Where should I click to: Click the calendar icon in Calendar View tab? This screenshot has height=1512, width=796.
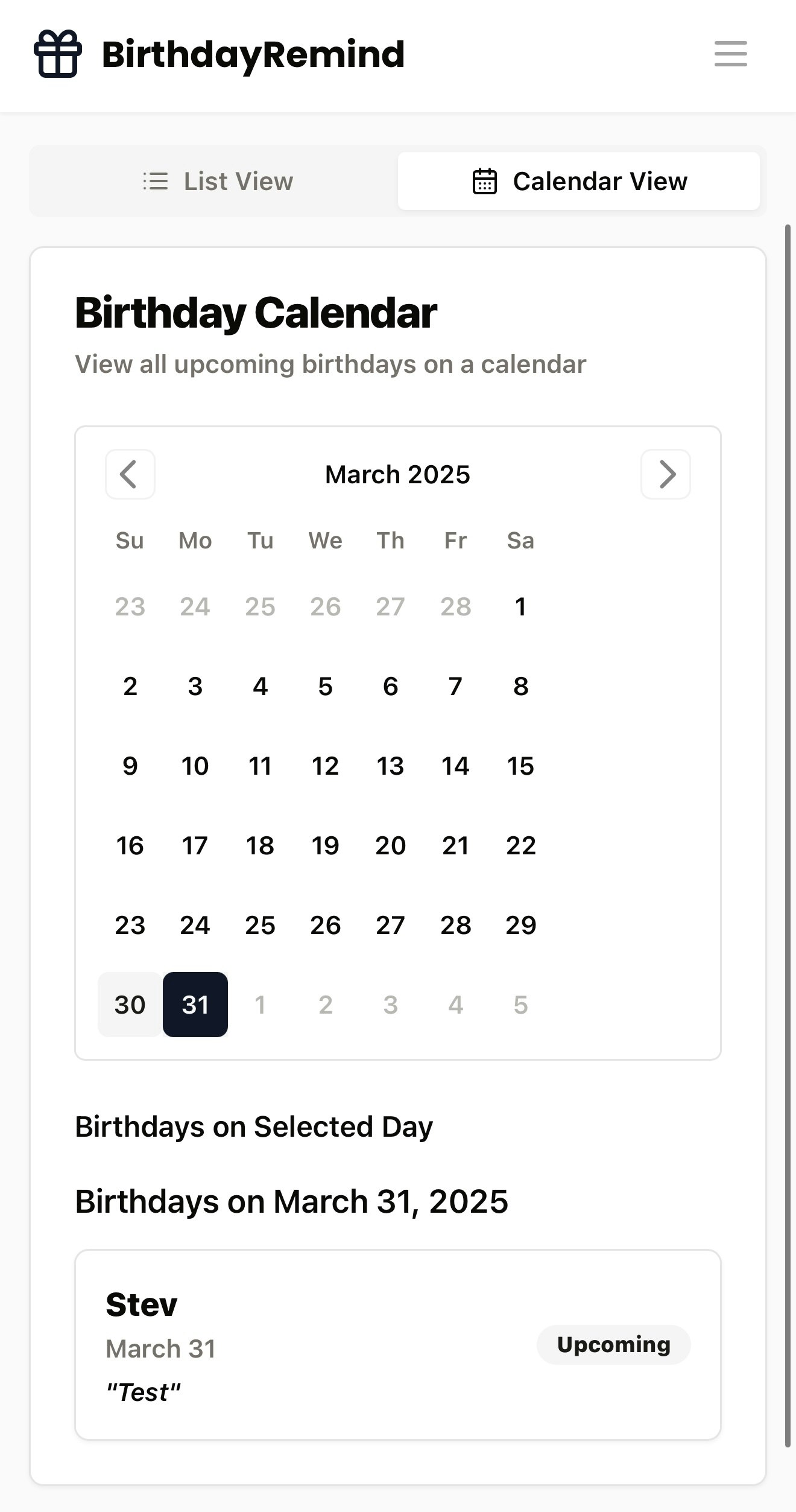pos(484,181)
